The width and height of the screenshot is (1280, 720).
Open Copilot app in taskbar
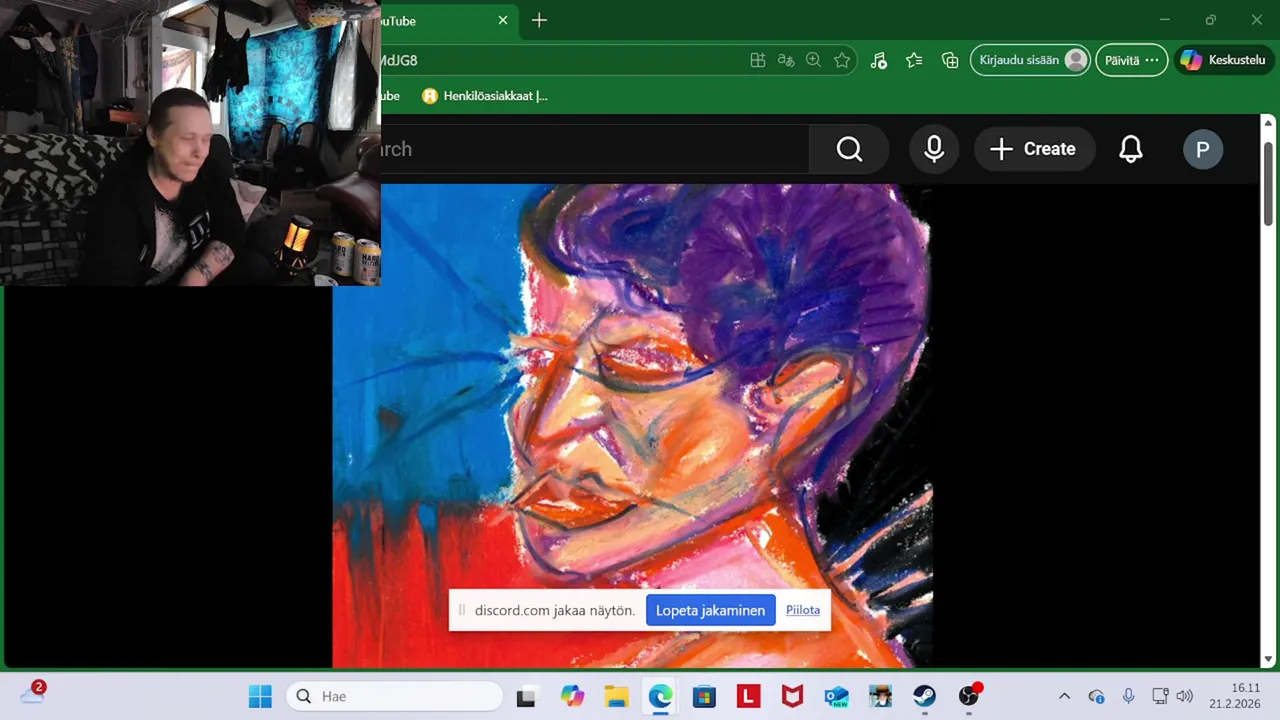pyautogui.click(x=572, y=696)
